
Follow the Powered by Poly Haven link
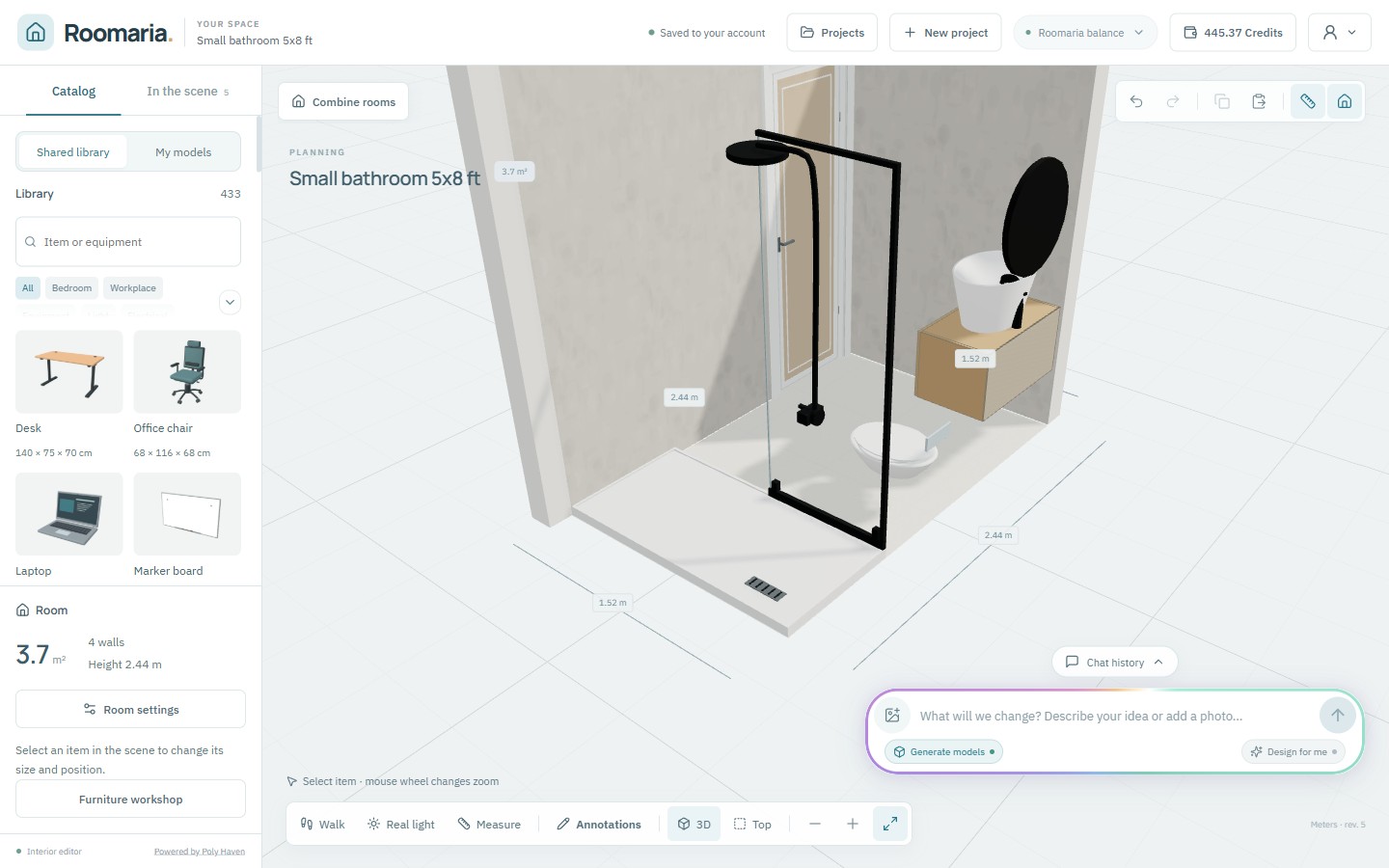point(200,852)
